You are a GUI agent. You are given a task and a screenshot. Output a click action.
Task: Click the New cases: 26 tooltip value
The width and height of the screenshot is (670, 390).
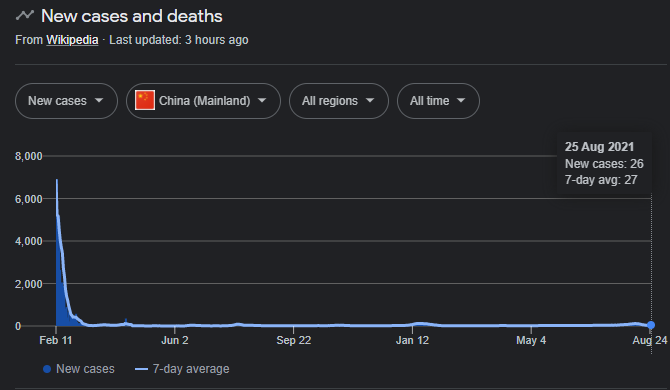pyautogui.click(x=604, y=164)
